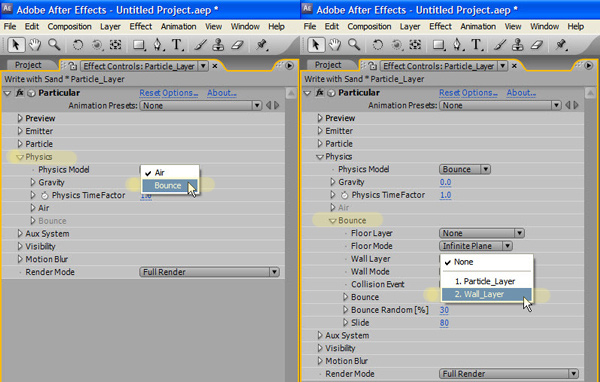Select the Eraser tool in right toolbar
The image size is (600, 382).
(537, 45)
